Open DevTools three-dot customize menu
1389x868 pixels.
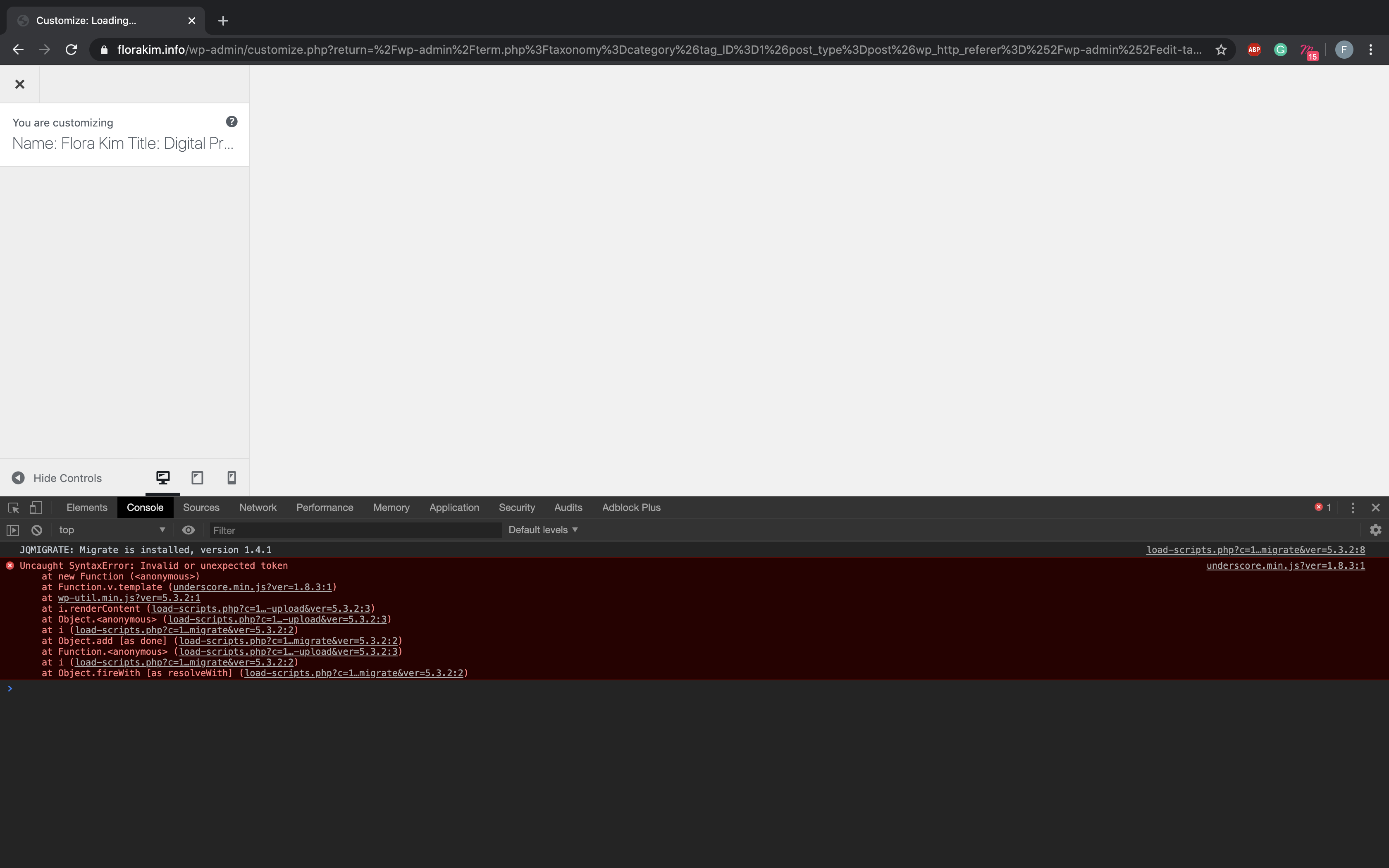(x=1352, y=508)
